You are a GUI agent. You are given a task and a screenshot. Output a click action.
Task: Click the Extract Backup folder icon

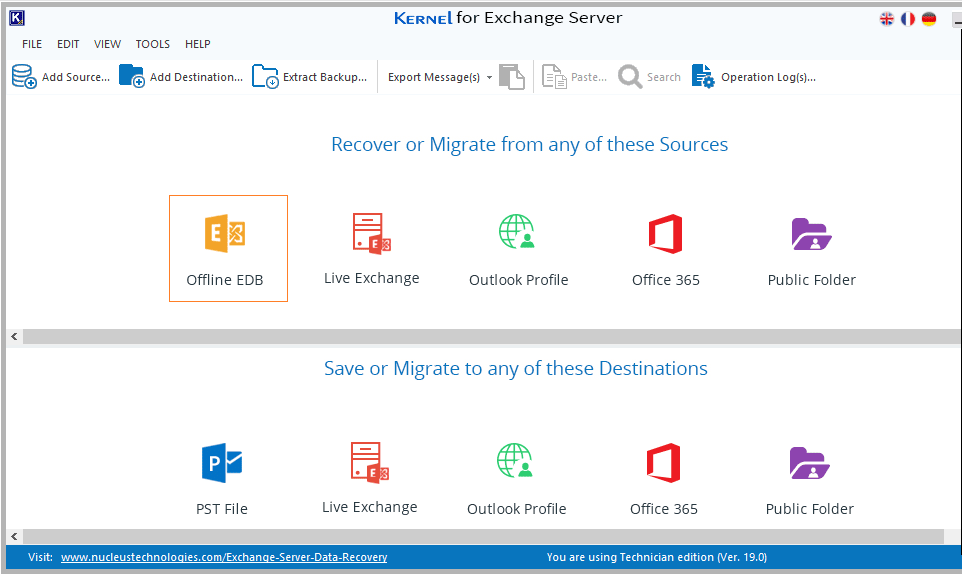pyautogui.click(x=265, y=77)
